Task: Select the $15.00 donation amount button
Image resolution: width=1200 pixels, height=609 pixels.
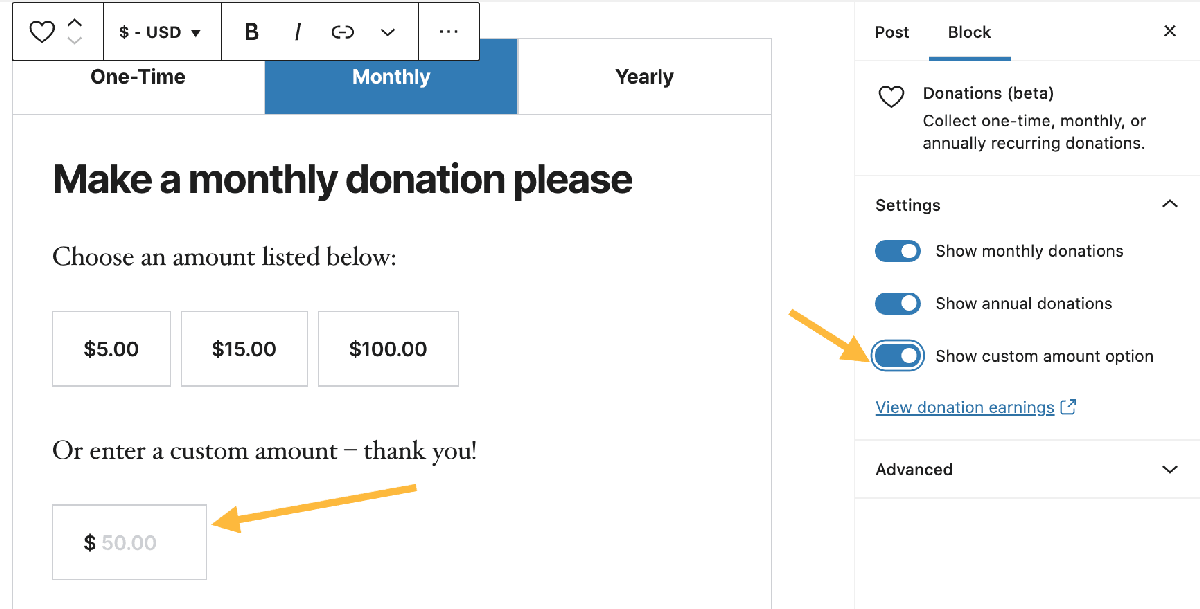Action: (x=244, y=349)
